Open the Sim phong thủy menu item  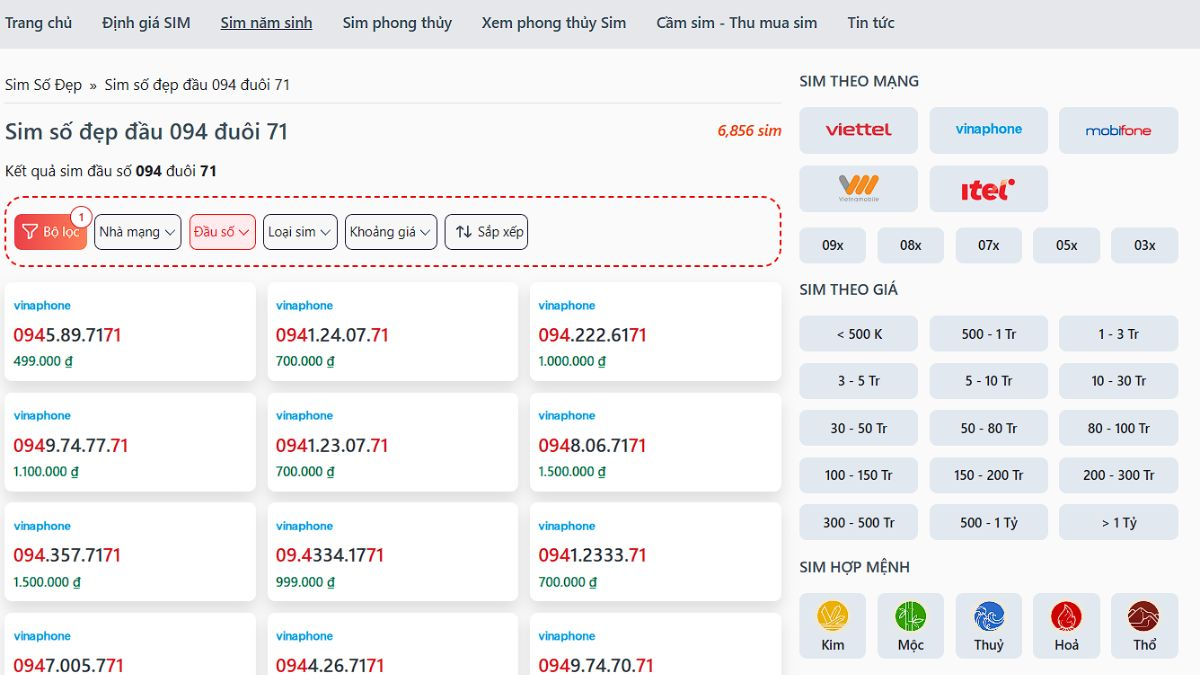click(397, 23)
